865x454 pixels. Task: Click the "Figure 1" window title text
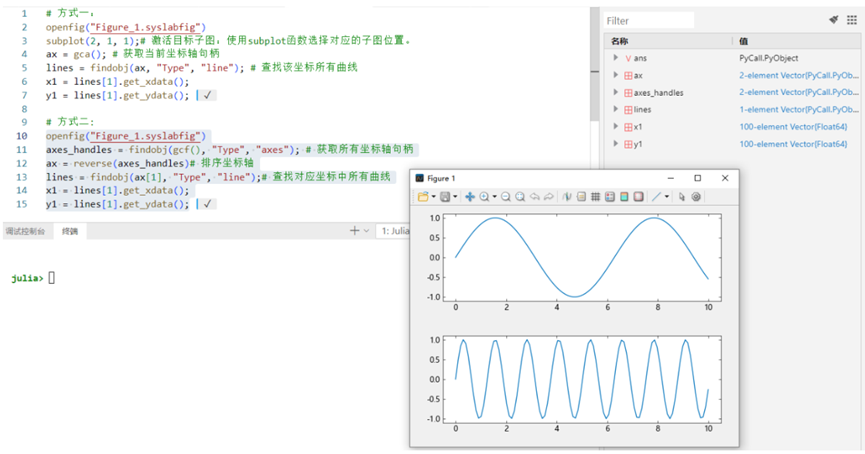[441, 178]
